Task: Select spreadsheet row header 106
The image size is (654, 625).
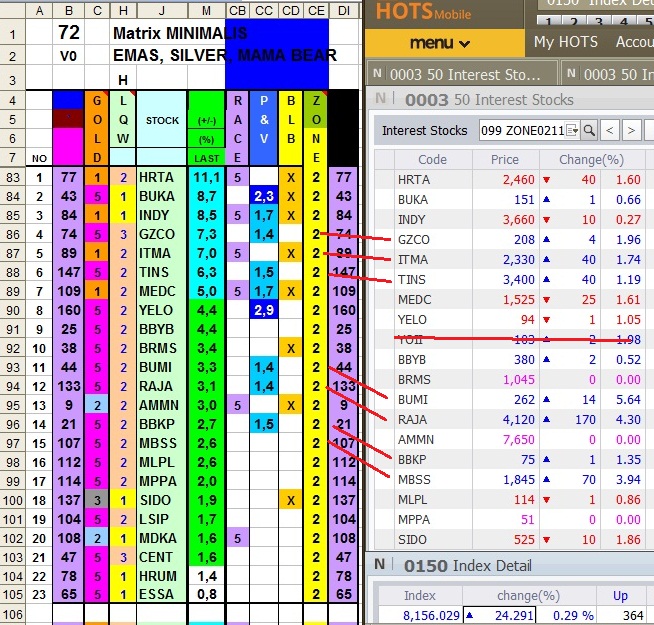Action: pos(13,614)
